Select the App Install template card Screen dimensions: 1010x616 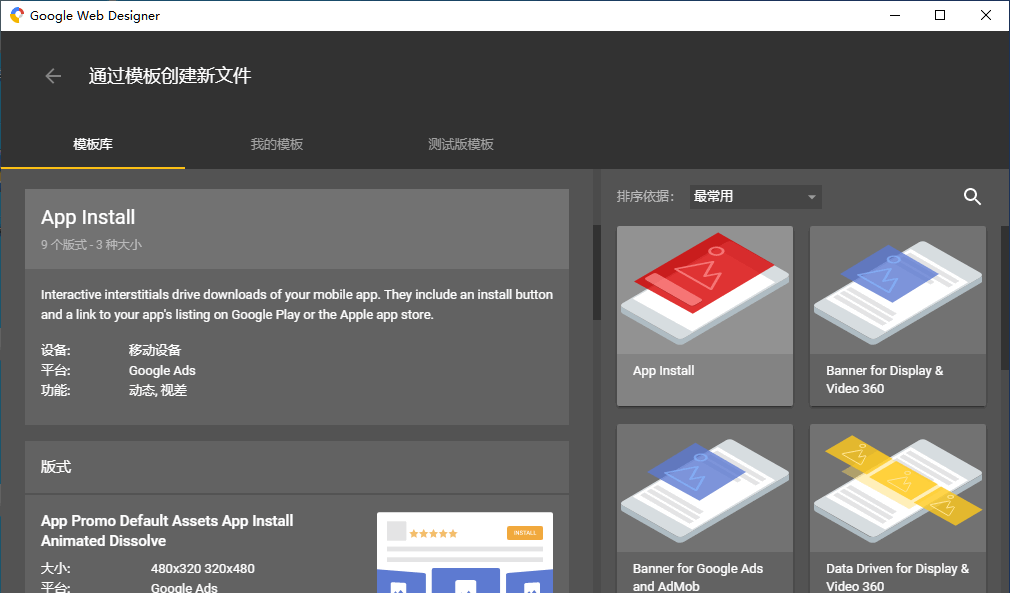pyautogui.click(x=705, y=316)
